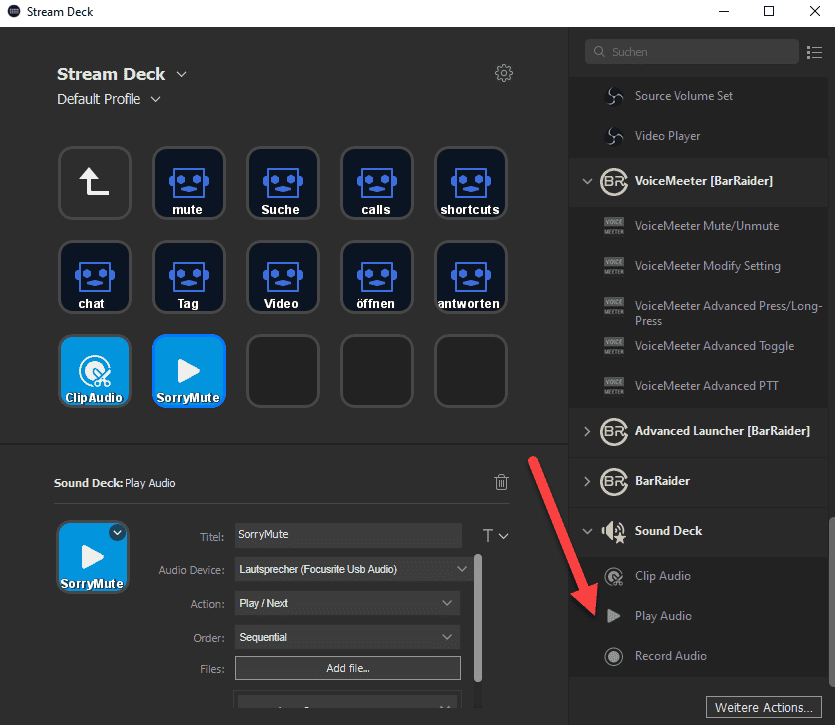Expand the Advanced Launcher [BarRaider] category

tap(587, 431)
